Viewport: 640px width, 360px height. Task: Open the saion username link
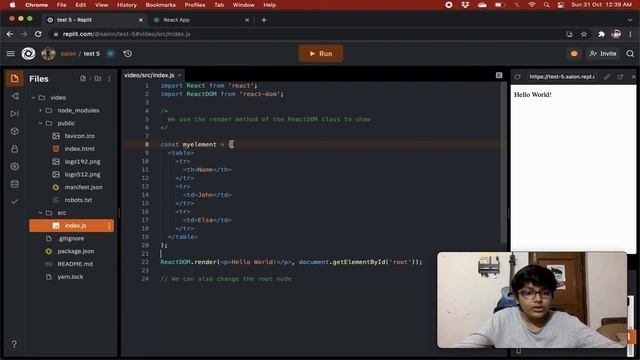[68, 53]
